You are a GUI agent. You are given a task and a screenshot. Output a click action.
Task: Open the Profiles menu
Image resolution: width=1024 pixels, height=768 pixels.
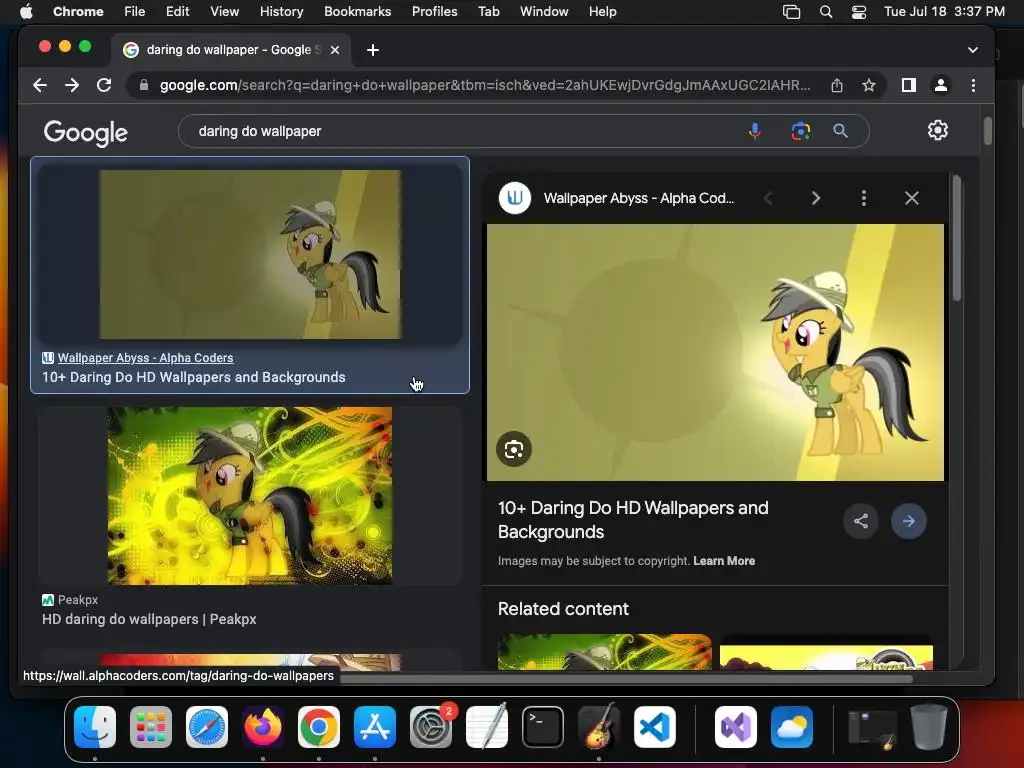(434, 12)
